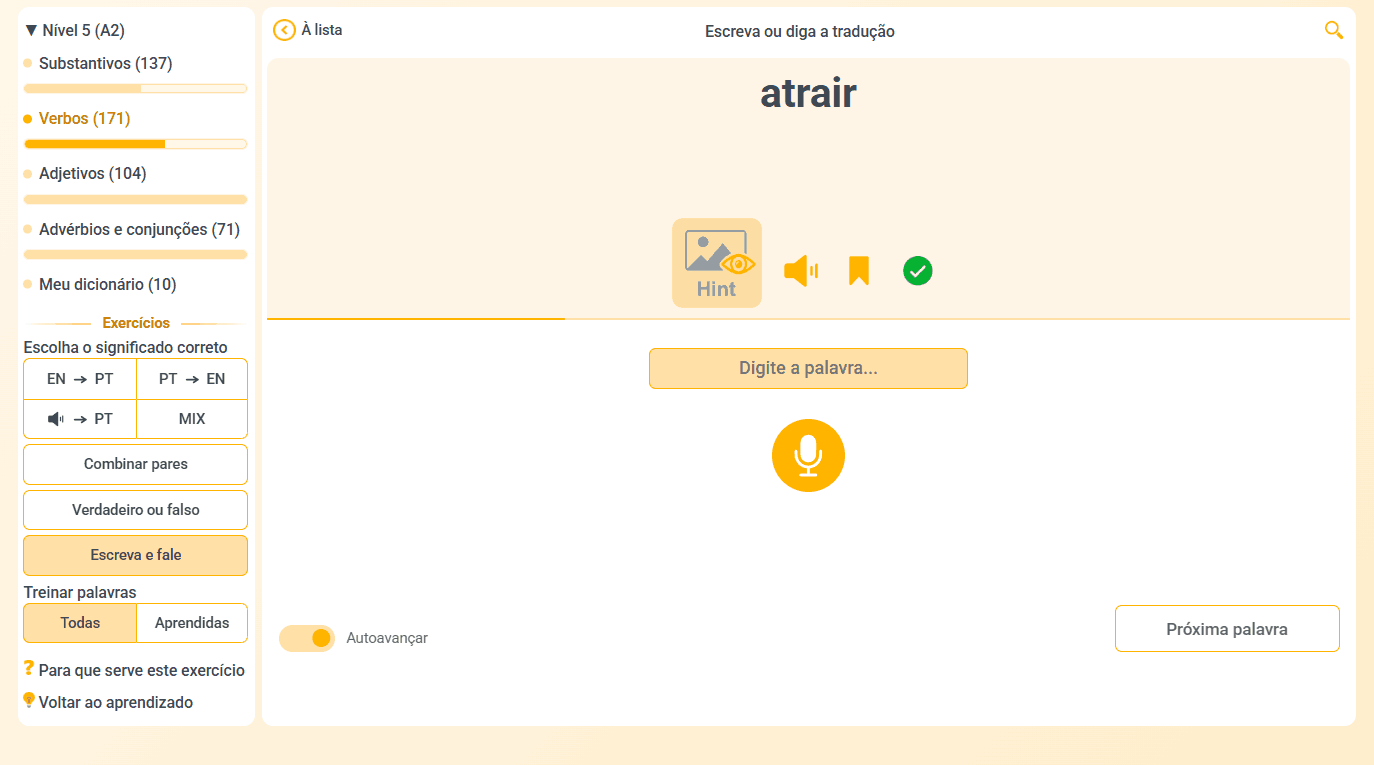The width and height of the screenshot is (1374, 765).
Task: Open Advérbios e conjunções (71) category
Action: [140, 230]
